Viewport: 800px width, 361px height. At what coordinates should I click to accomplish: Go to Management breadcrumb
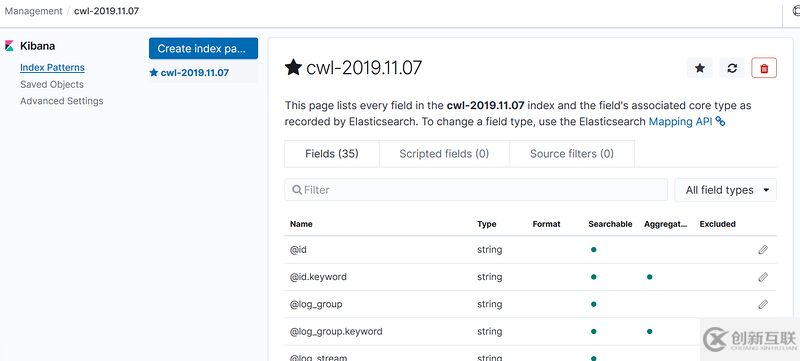[x=33, y=11]
